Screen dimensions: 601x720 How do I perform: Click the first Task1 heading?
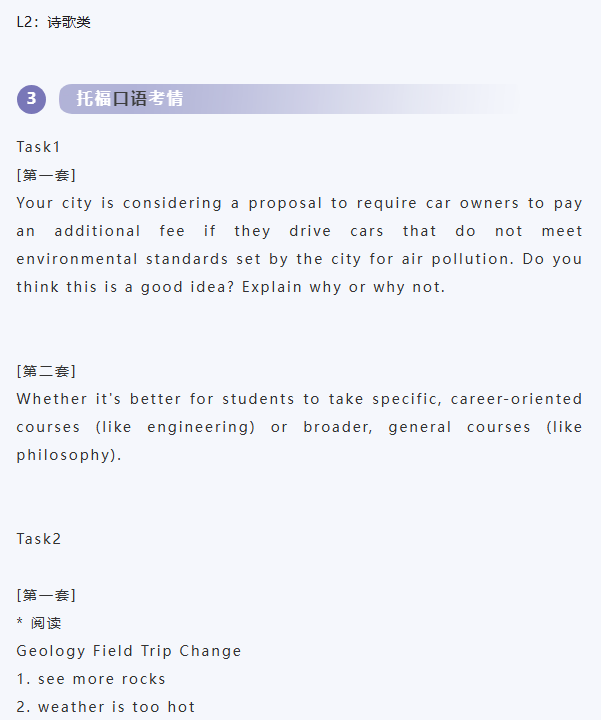39,147
